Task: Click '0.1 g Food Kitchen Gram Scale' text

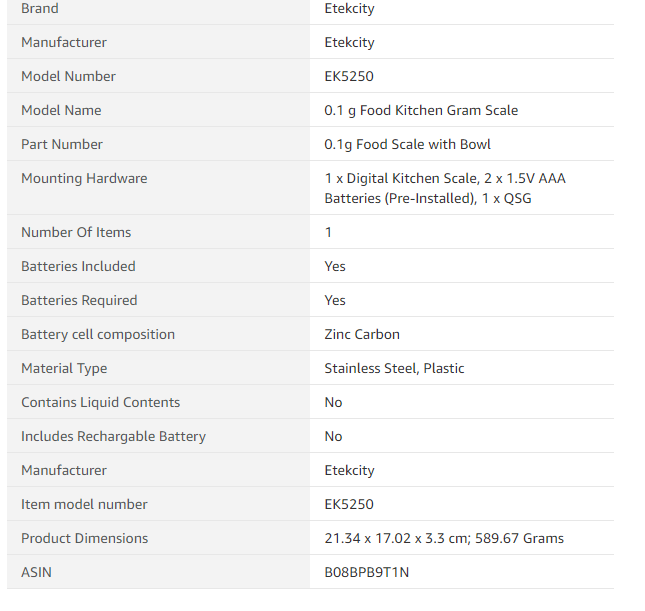Action: coord(421,110)
